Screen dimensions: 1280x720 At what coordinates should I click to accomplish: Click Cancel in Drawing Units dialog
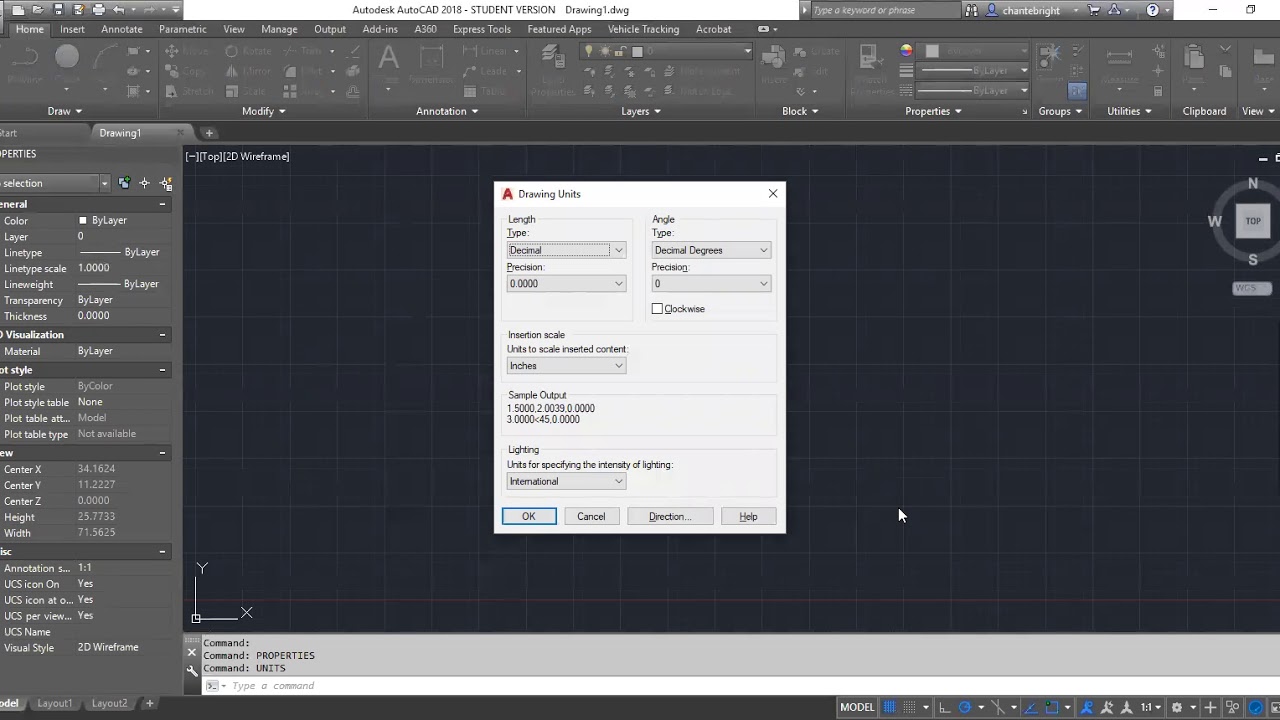(591, 517)
